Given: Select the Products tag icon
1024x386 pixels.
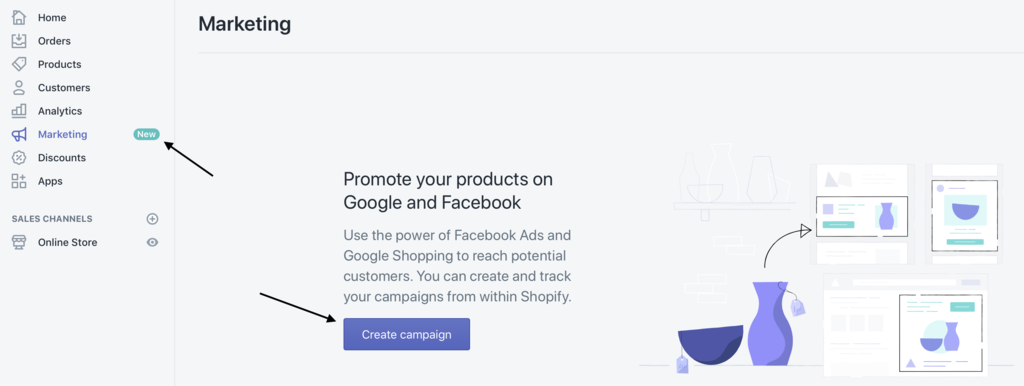Looking at the screenshot, I should point(19,64).
